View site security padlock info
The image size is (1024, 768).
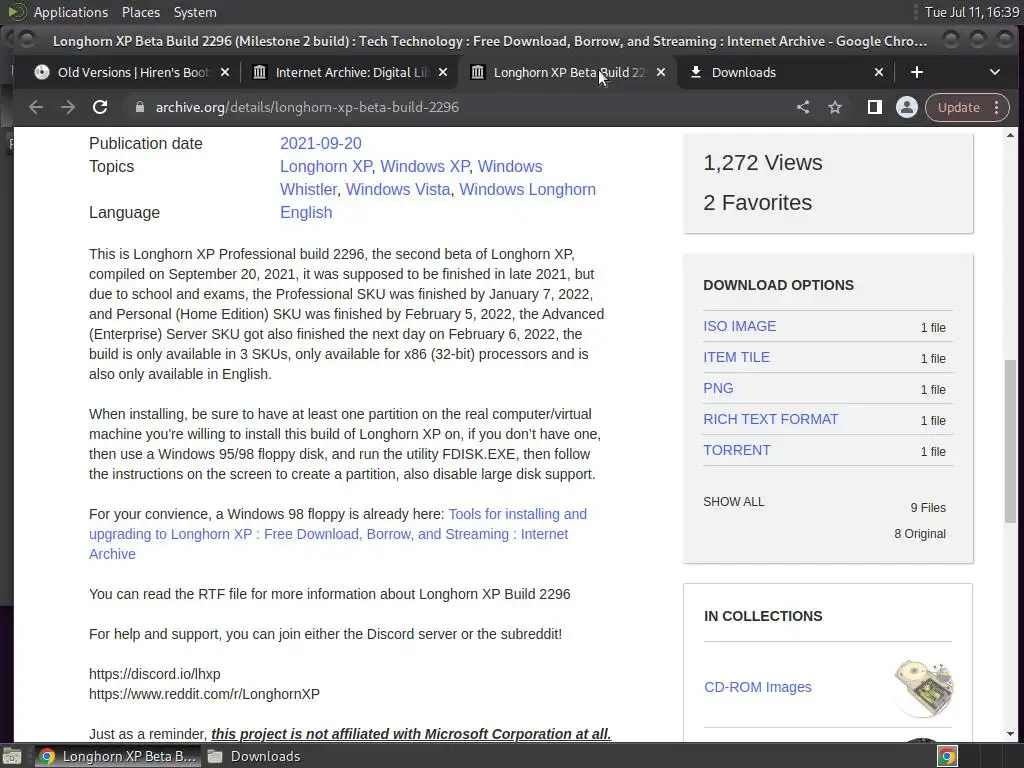click(139, 107)
